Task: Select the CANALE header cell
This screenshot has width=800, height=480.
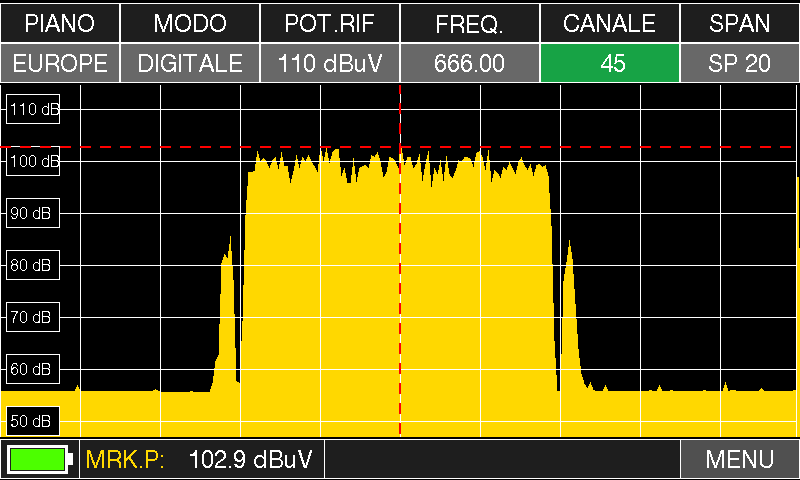Action: coord(610,23)
